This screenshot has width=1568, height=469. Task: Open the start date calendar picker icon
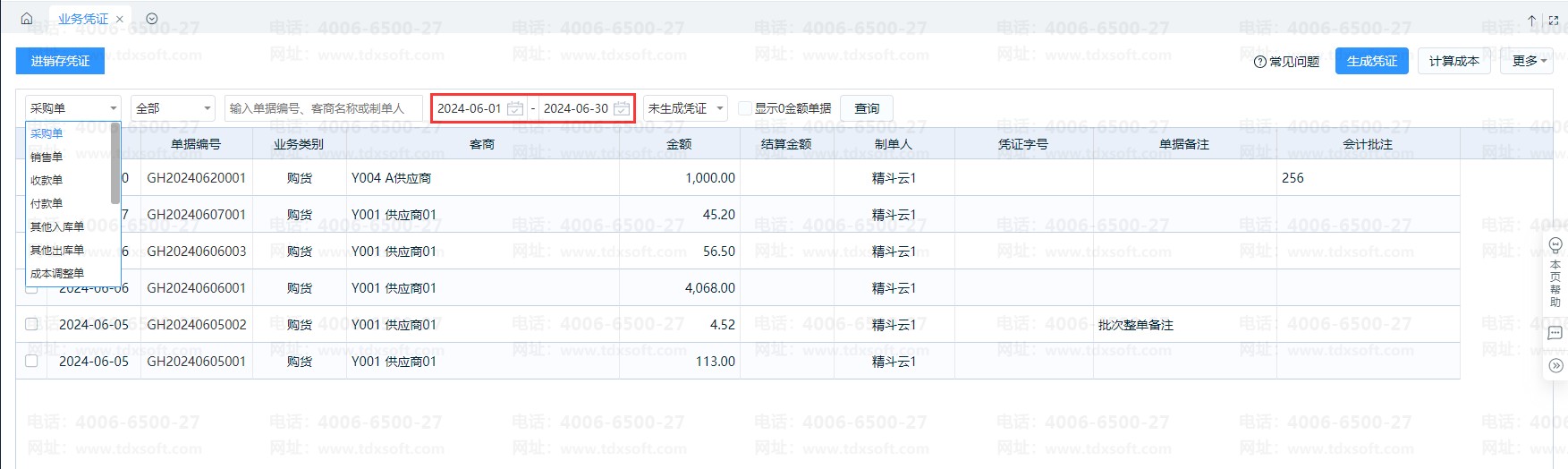(515, 108)
